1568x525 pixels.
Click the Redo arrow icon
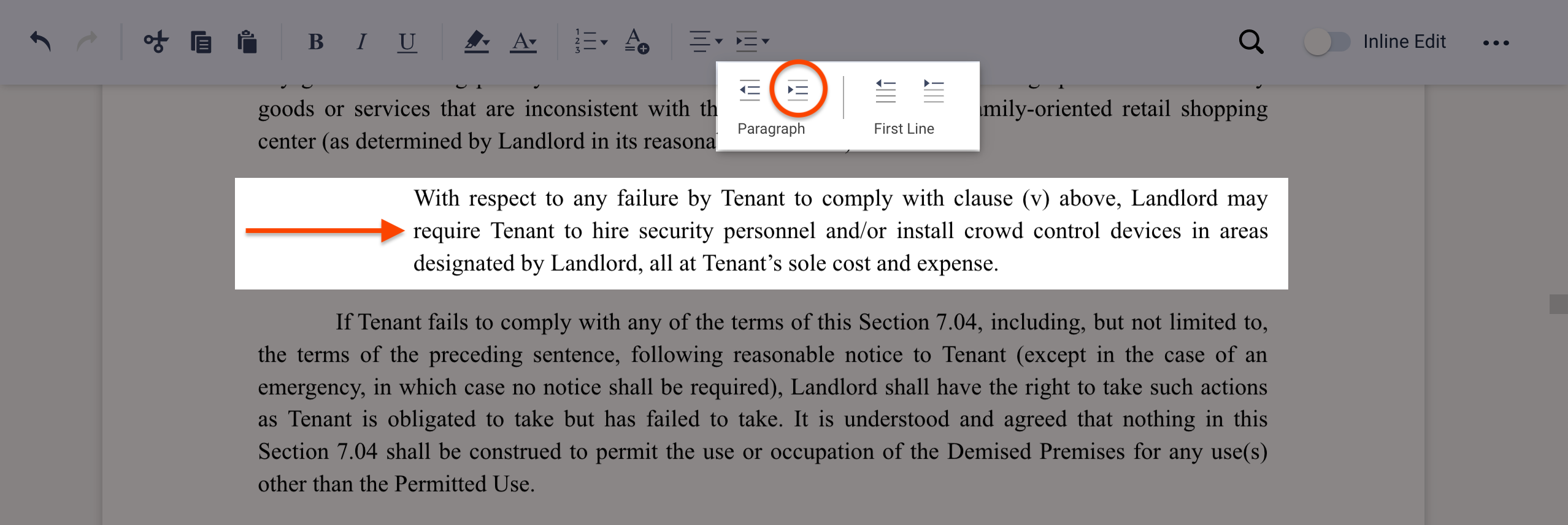click(x=86, y=42)
